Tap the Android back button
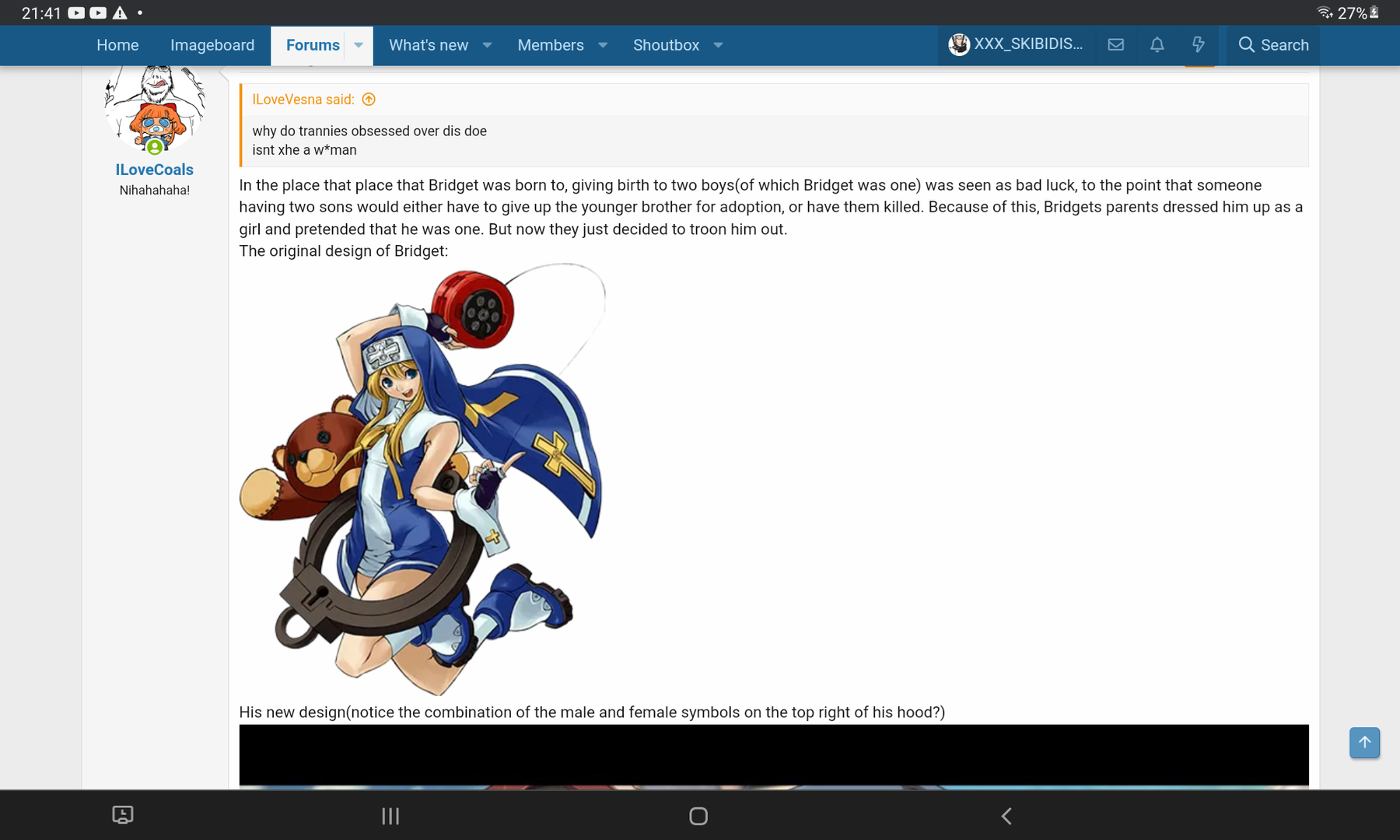Viewport: 1400px width, 840px height. click(1006, 816)
